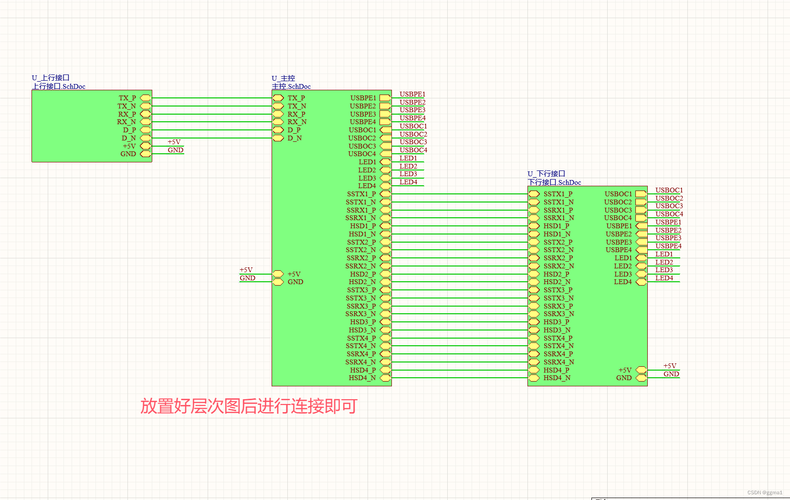Pick +5V net label beside 上行接口 sheet
The width and height of the screenshot is (790, 500).
tap(174, 142)
